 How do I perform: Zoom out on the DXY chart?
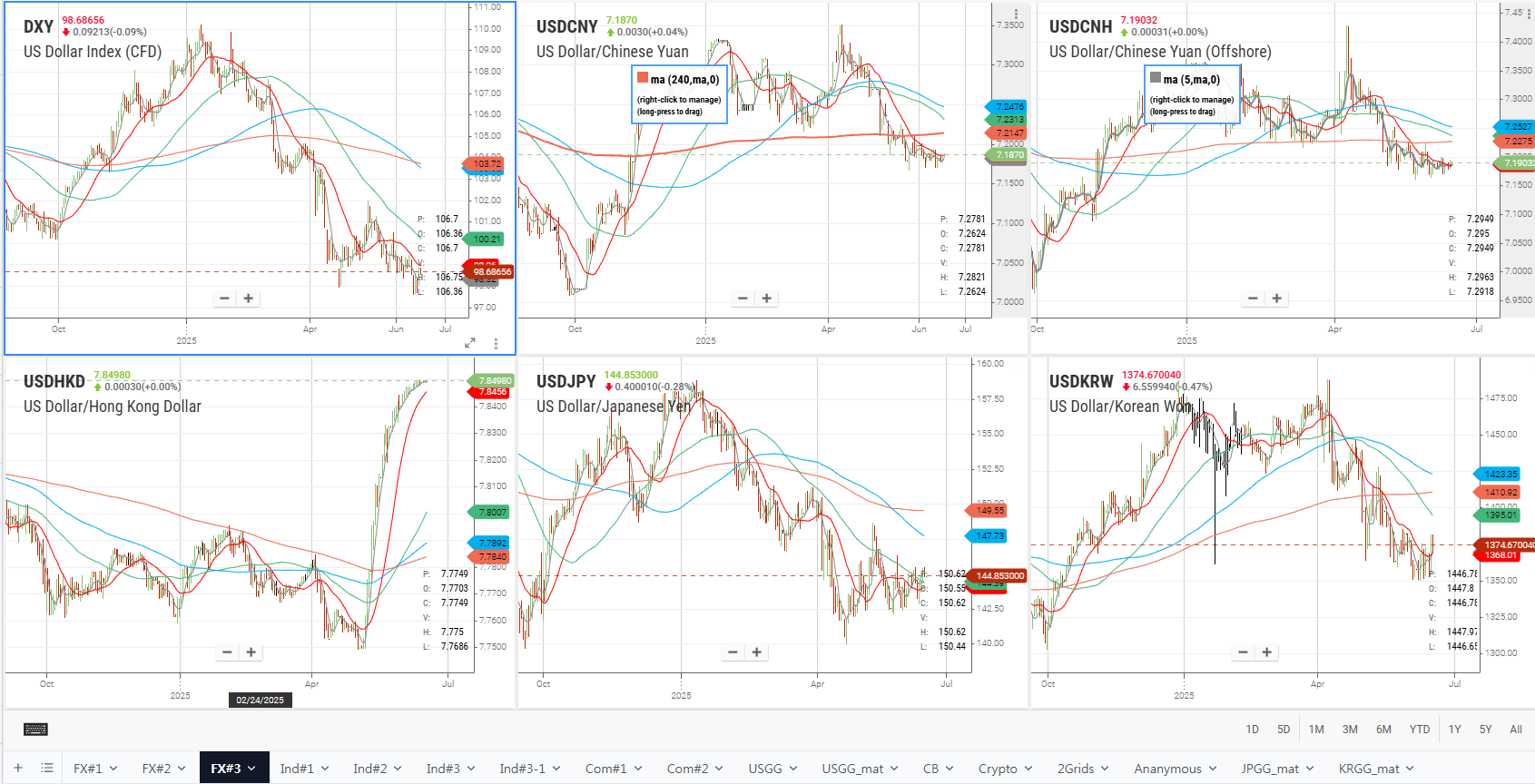225,299
